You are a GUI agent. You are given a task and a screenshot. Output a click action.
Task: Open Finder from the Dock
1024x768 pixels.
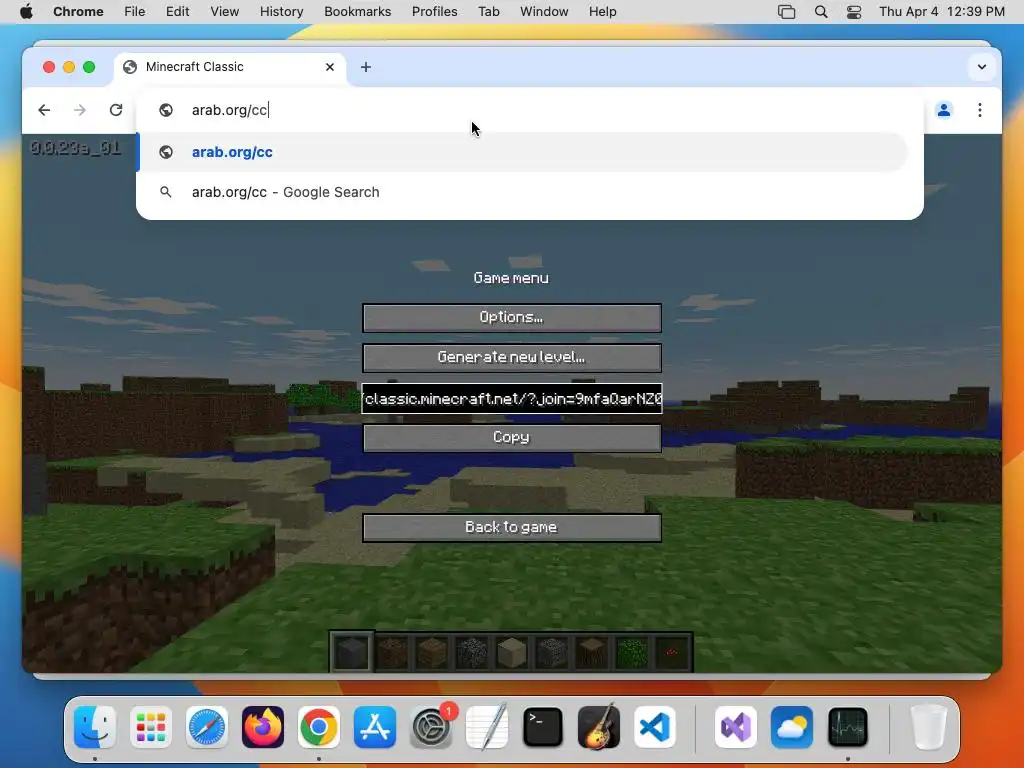pos(95,727)
